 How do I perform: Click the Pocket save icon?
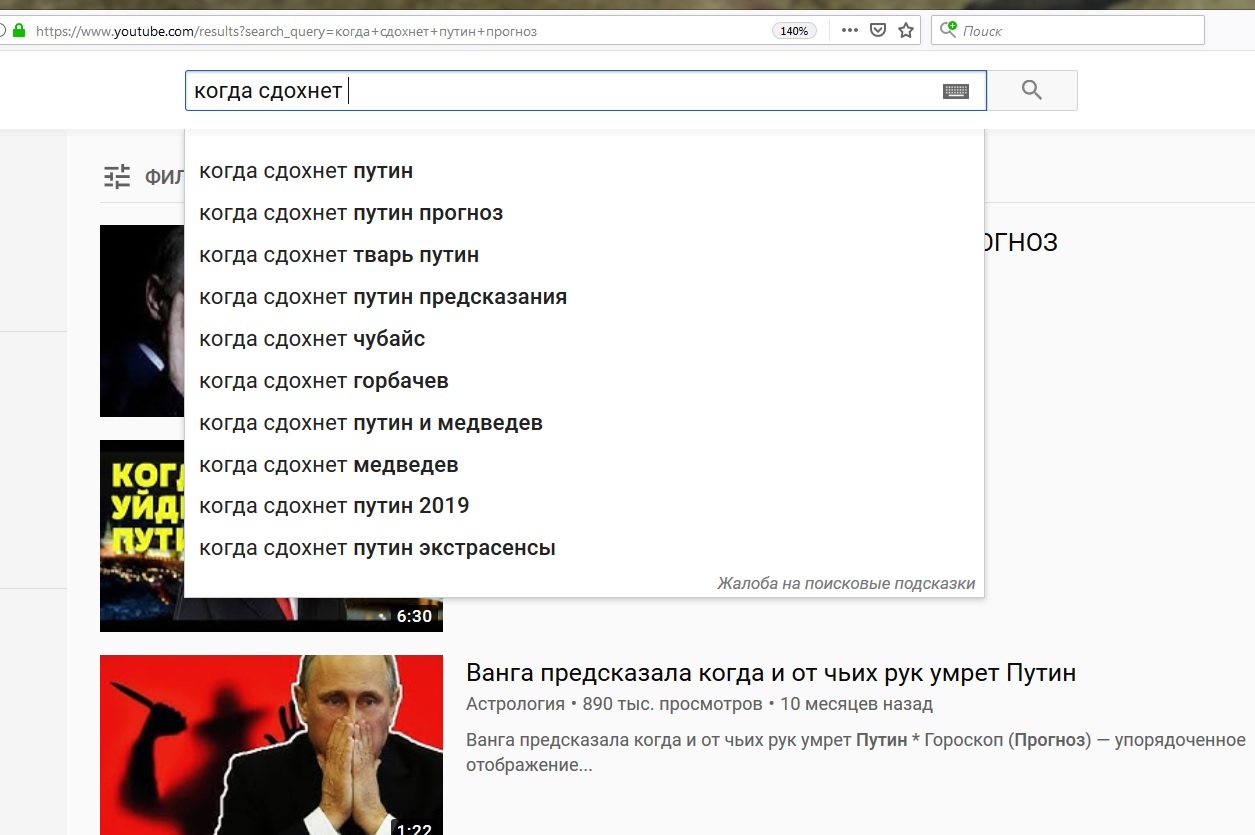[877, 31]
